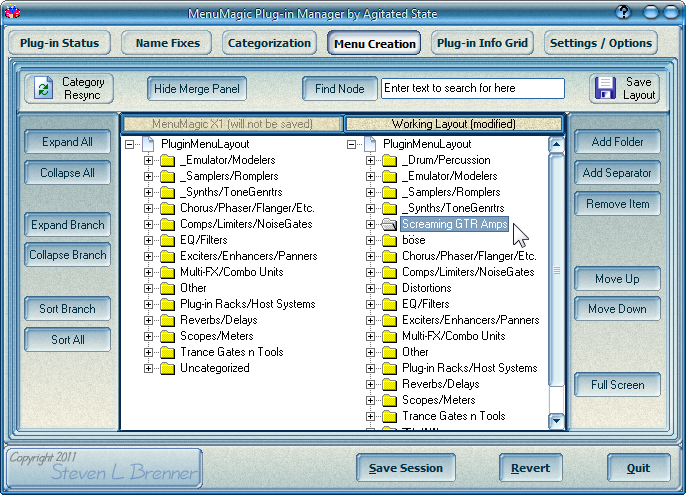Click the MenuMagic app icon in title bar
This screenshot has height=495, width=686.
tap(12, 13)
